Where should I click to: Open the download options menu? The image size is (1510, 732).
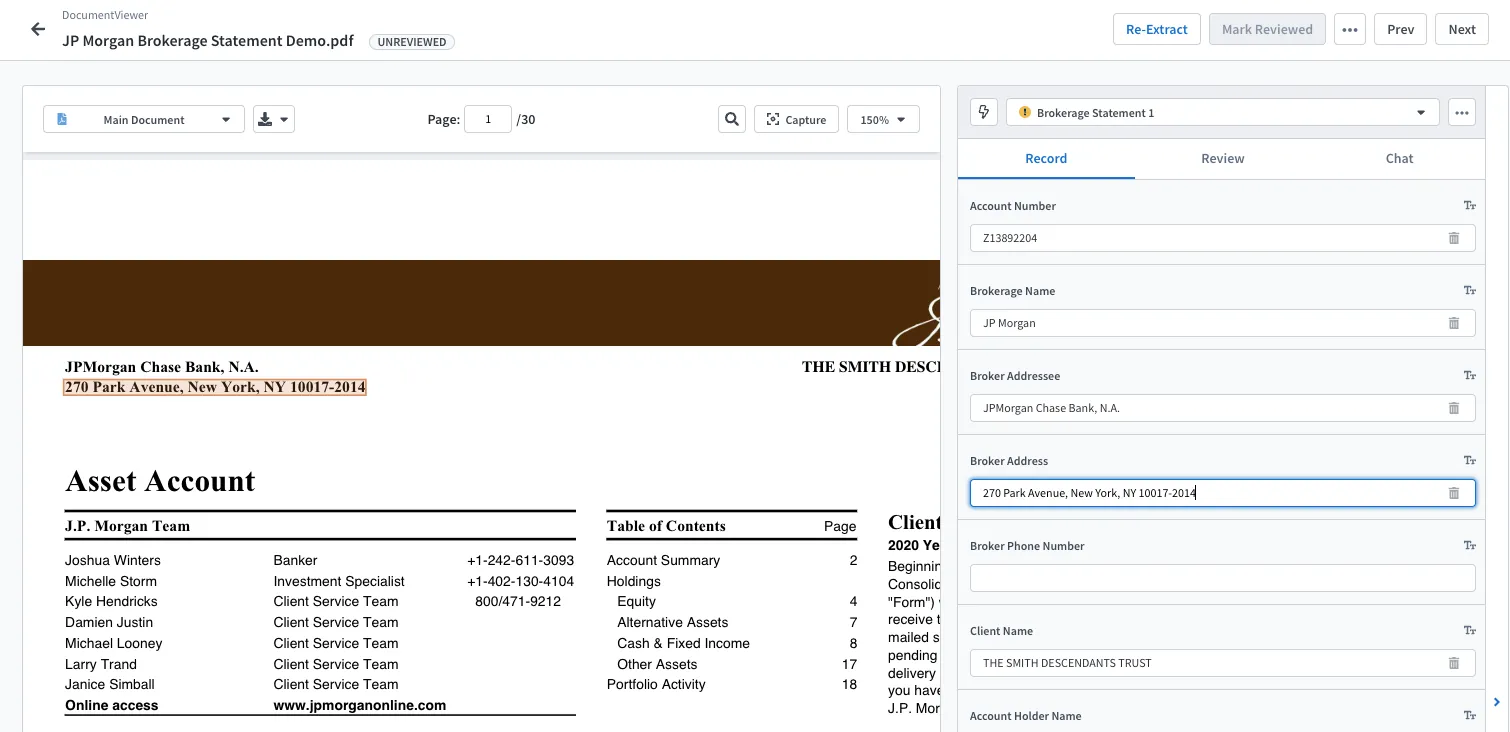coord(274,120)
